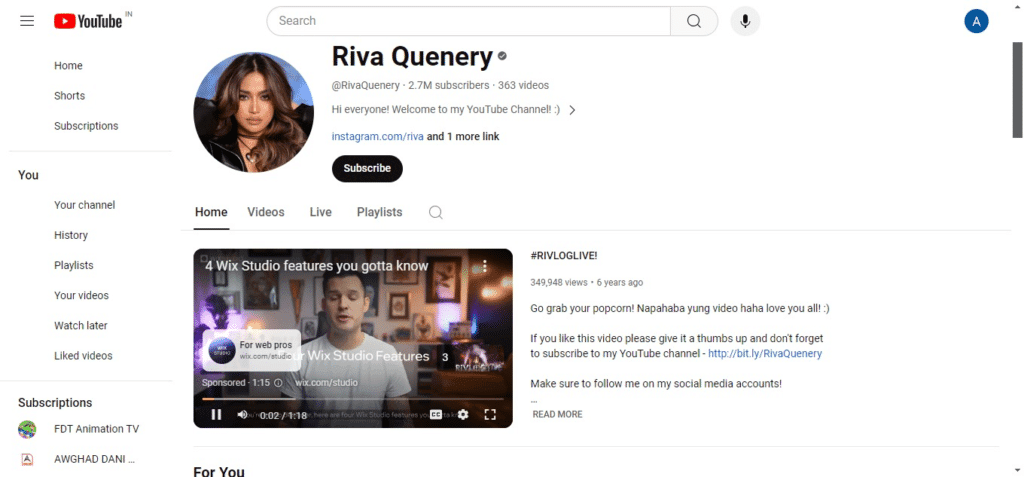1024x477 pixels.
Task: Click the 'Subscriptions' section heading
Action: (55, 403)
